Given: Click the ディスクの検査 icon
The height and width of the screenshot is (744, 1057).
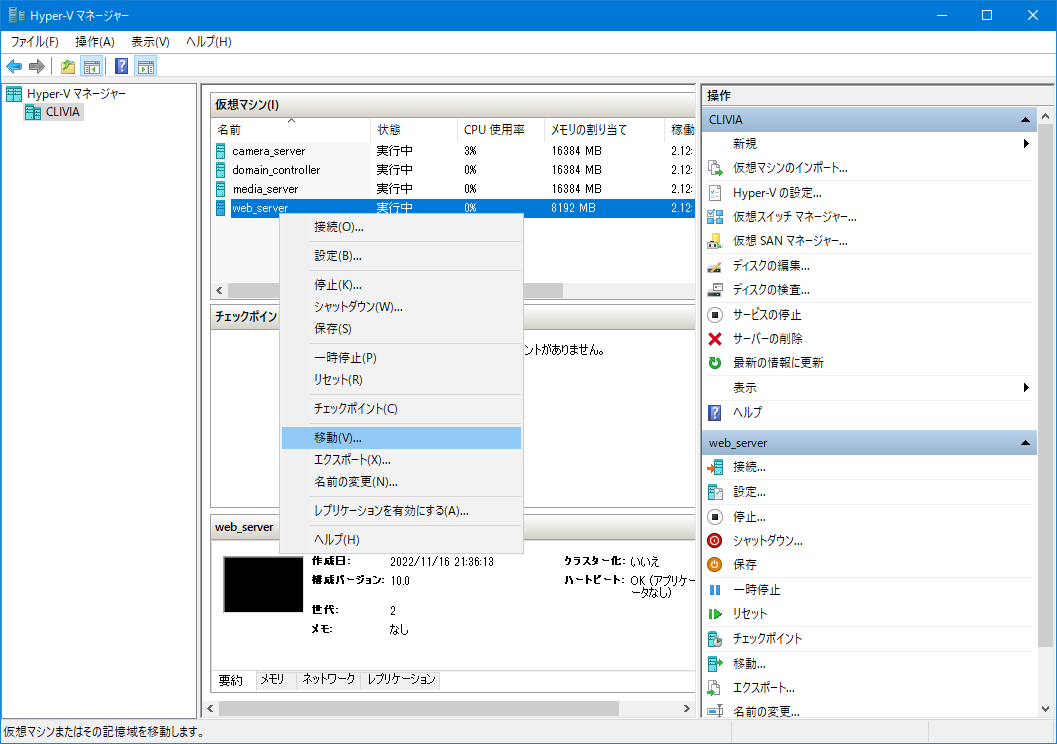Looking at the screenshot, I should click(715, 290).
